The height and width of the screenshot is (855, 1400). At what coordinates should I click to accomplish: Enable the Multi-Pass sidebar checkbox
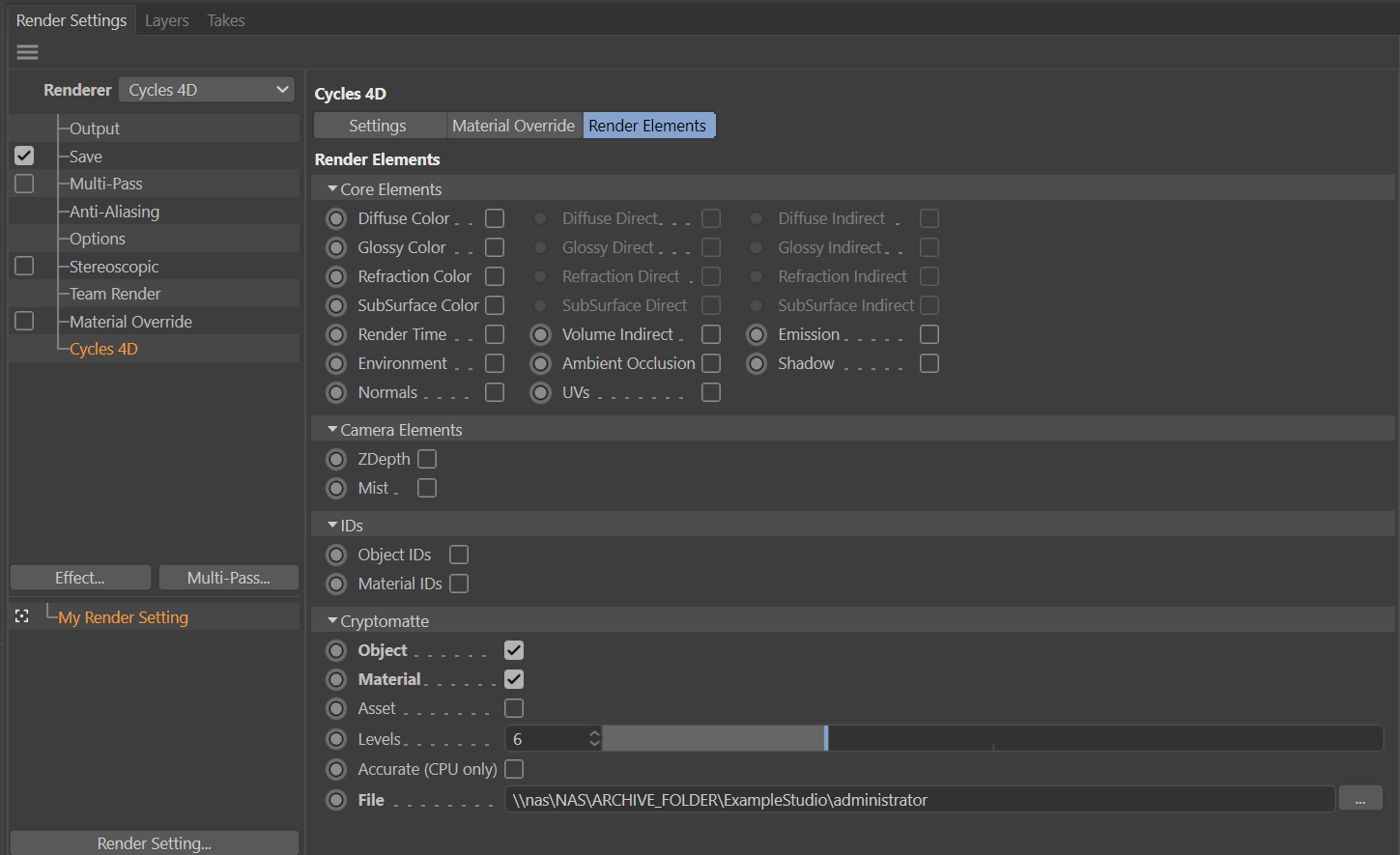pyautogui.click(x=24, y=184)
